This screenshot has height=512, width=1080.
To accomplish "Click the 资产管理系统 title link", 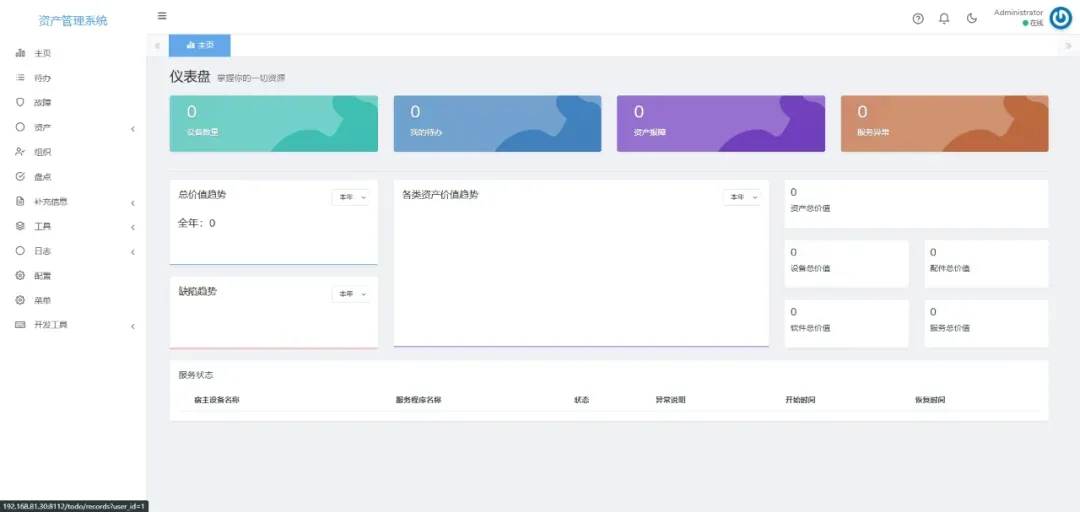I will coord(73,20).
